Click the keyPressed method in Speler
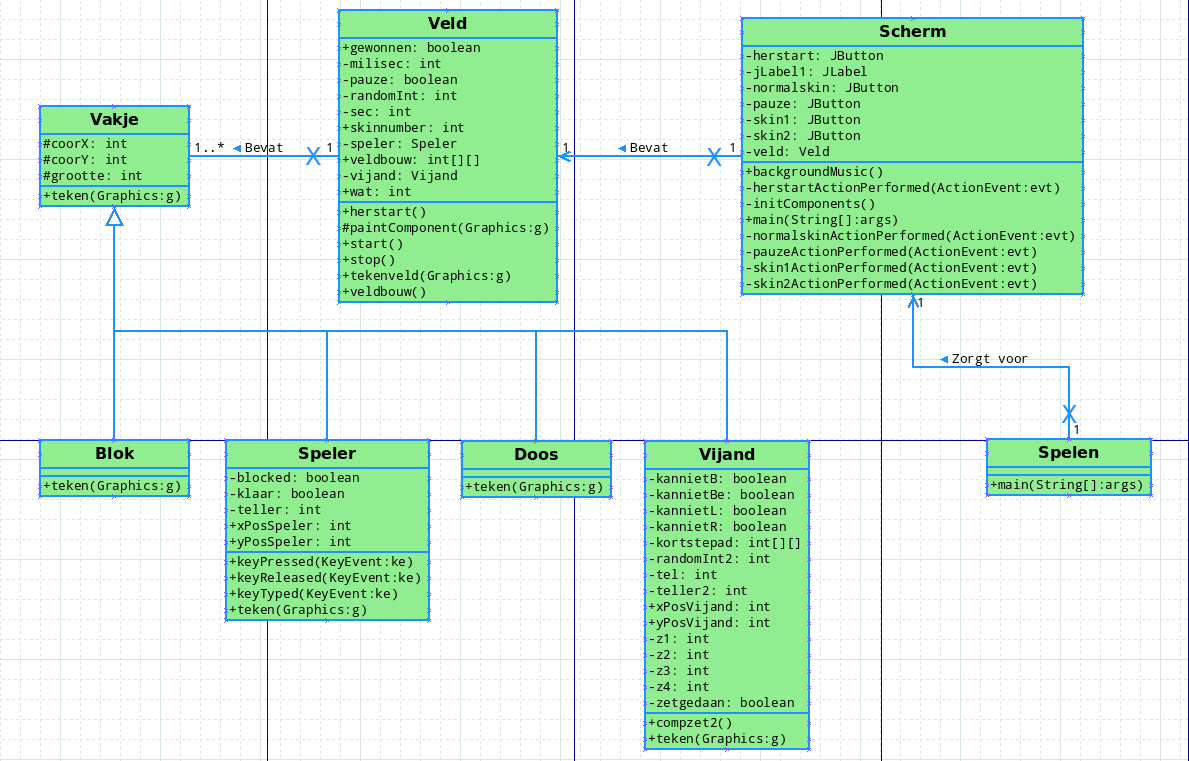1189x761 pixels. tap(321, 561)
